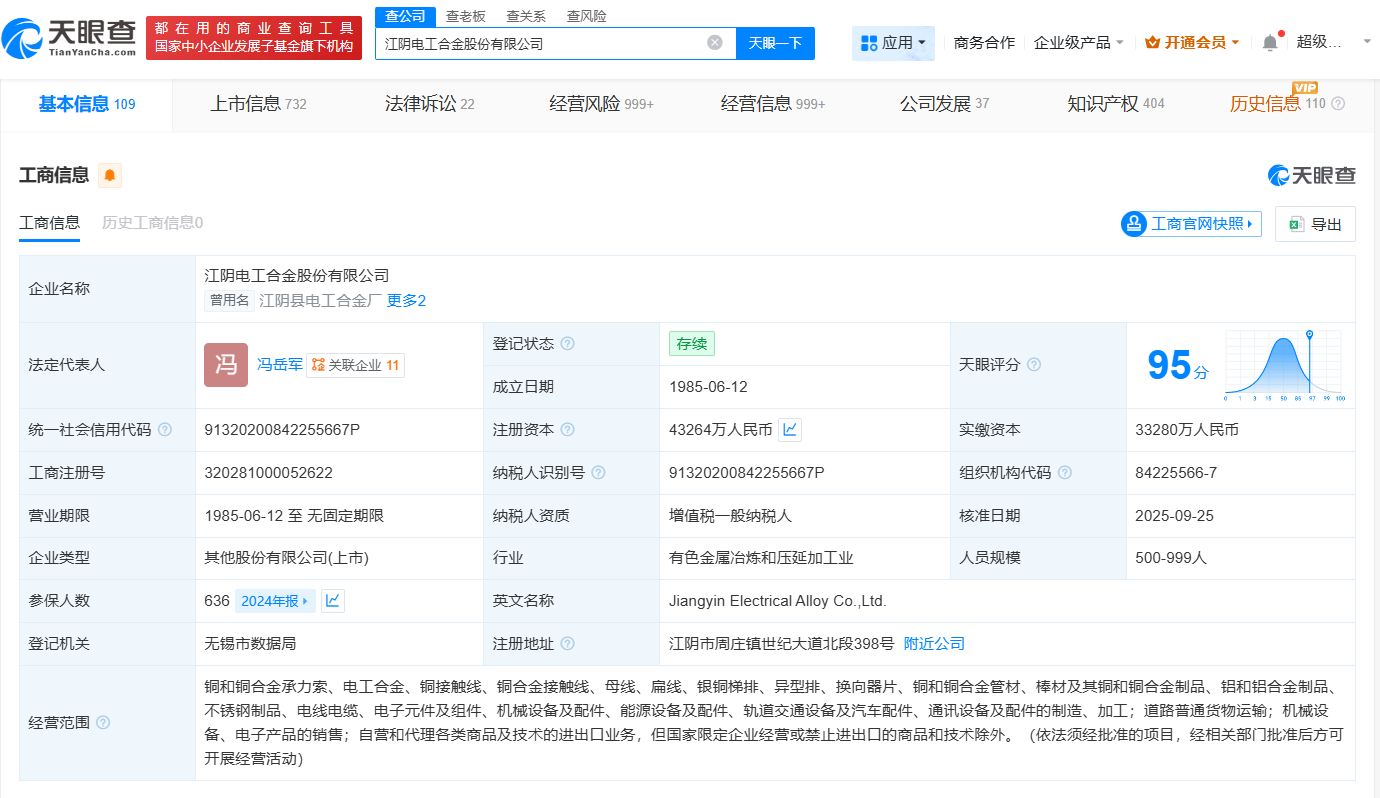Click the orange notification bell beside 工商信息
This screenshot has height=798, width=1380.
tap(109, 176)
